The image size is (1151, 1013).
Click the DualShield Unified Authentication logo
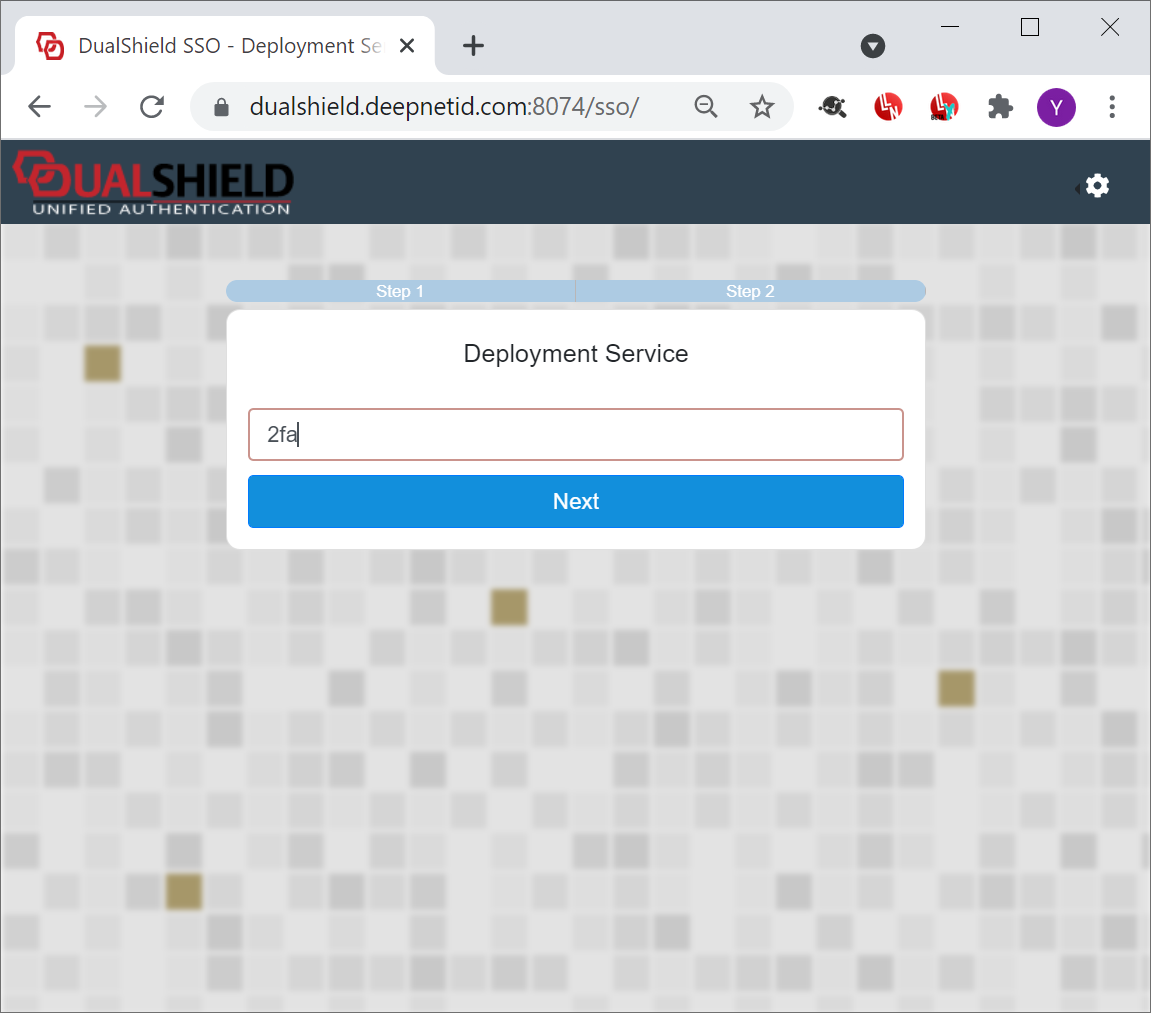(x=153, y=183)
